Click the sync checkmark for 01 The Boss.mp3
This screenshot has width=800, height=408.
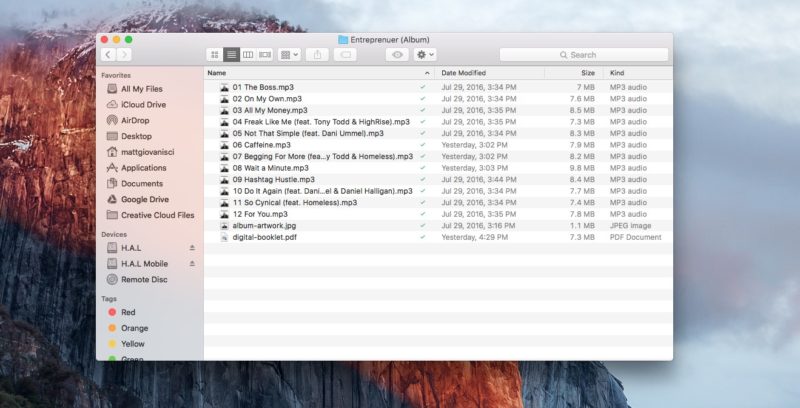422,87
